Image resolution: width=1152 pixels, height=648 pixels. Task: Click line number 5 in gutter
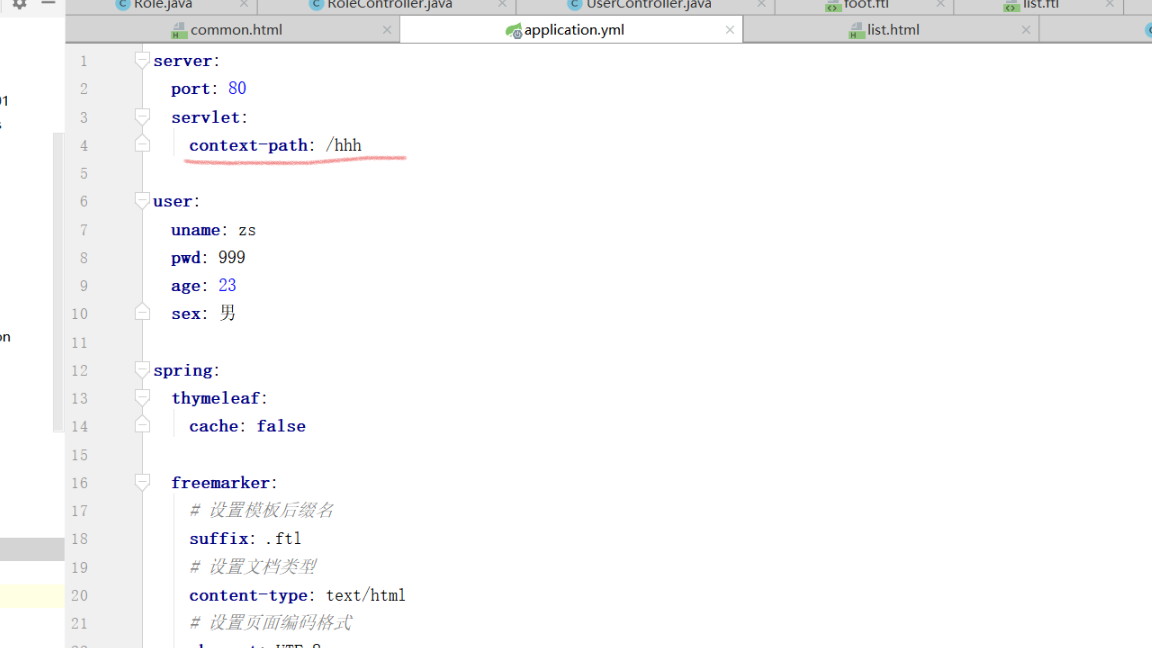(x=84, y=173)
